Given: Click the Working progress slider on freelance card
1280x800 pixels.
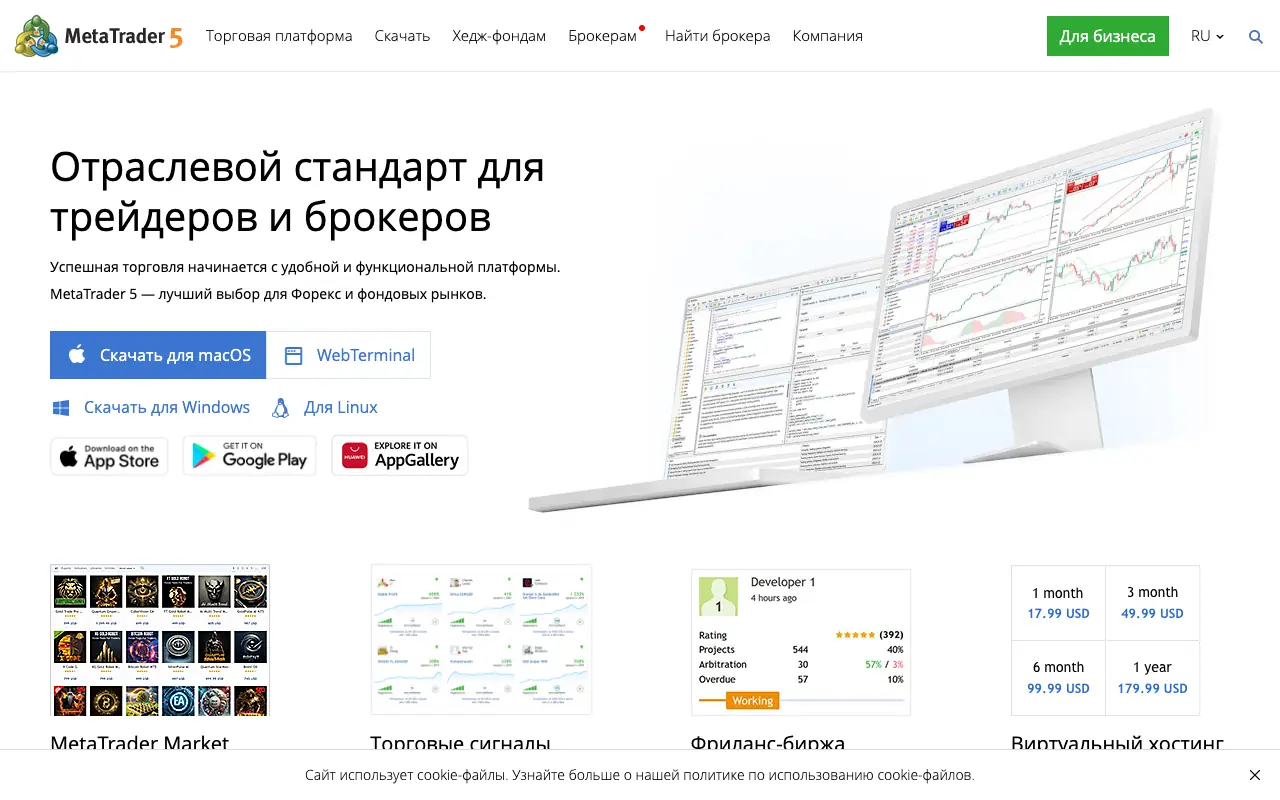Looking at the screenshot, I should click(752, 701).
